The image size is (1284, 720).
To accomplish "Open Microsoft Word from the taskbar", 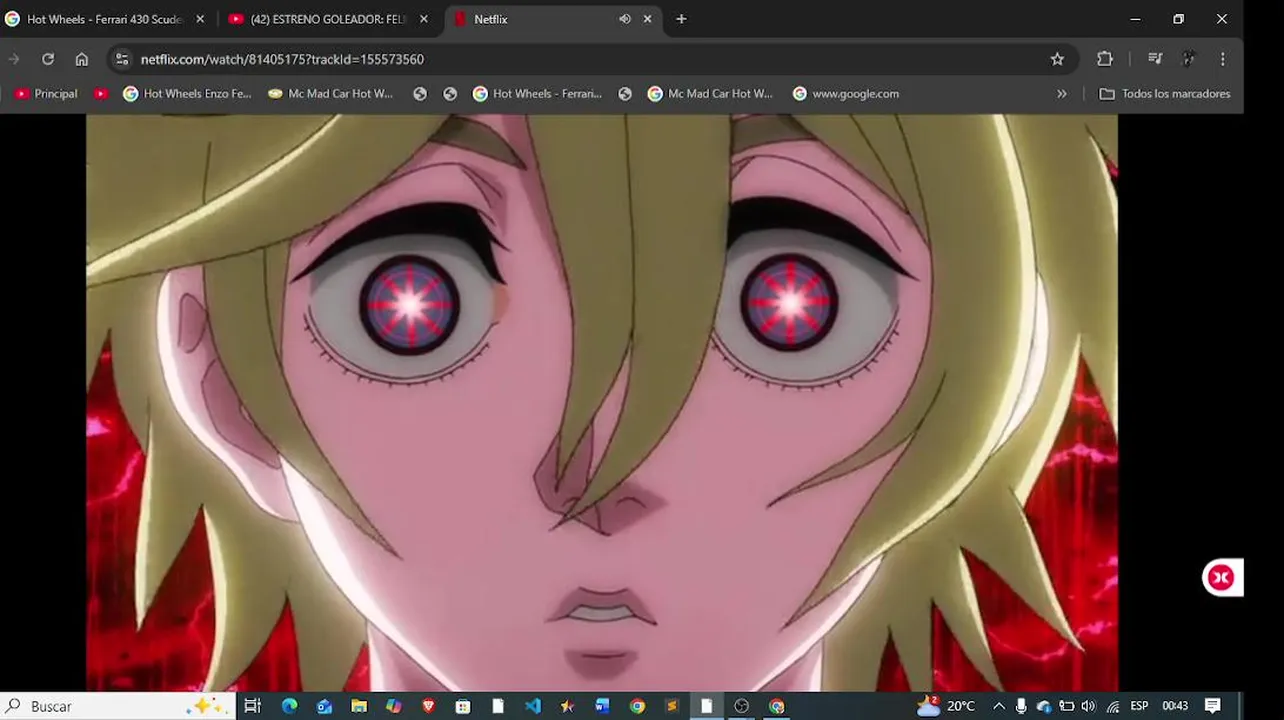I will [x=602, y=706].
